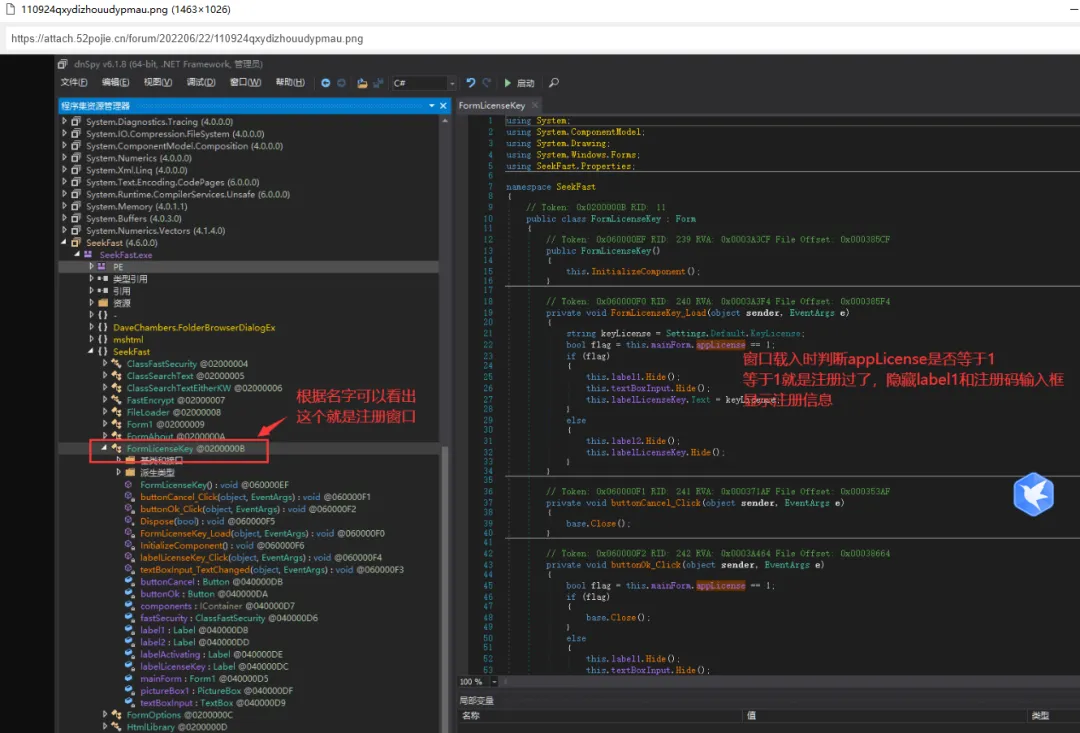Close the assembly explorer panel
Screen dimensions: 1080x733
tap(443, 105)
